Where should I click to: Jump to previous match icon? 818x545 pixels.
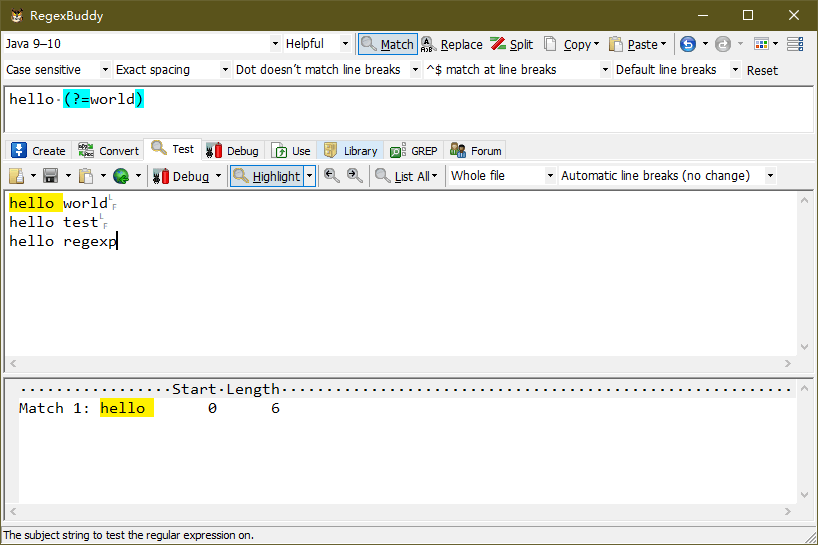click(x=331, y=176)
